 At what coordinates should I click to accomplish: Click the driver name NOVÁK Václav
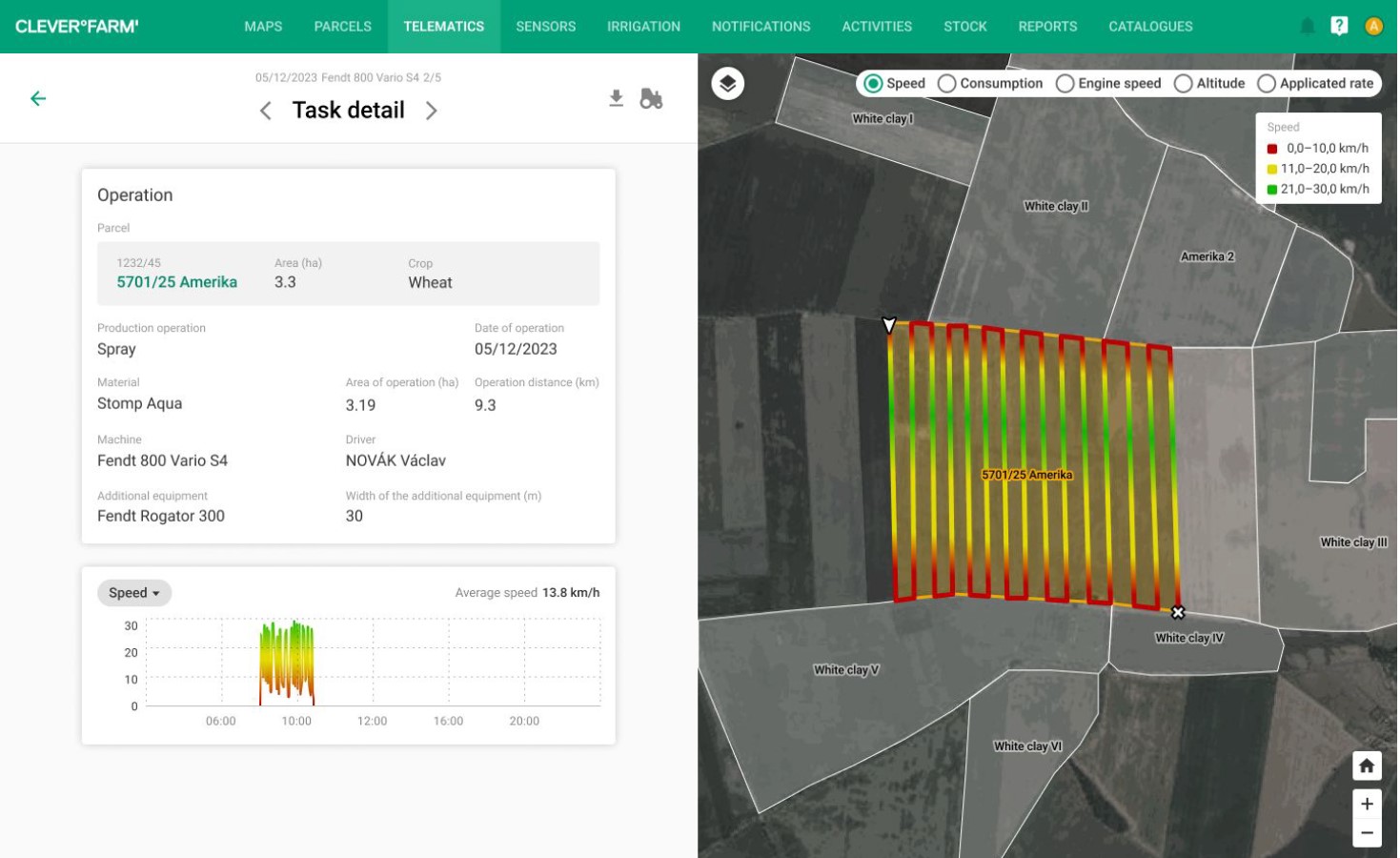coord(396,460)
